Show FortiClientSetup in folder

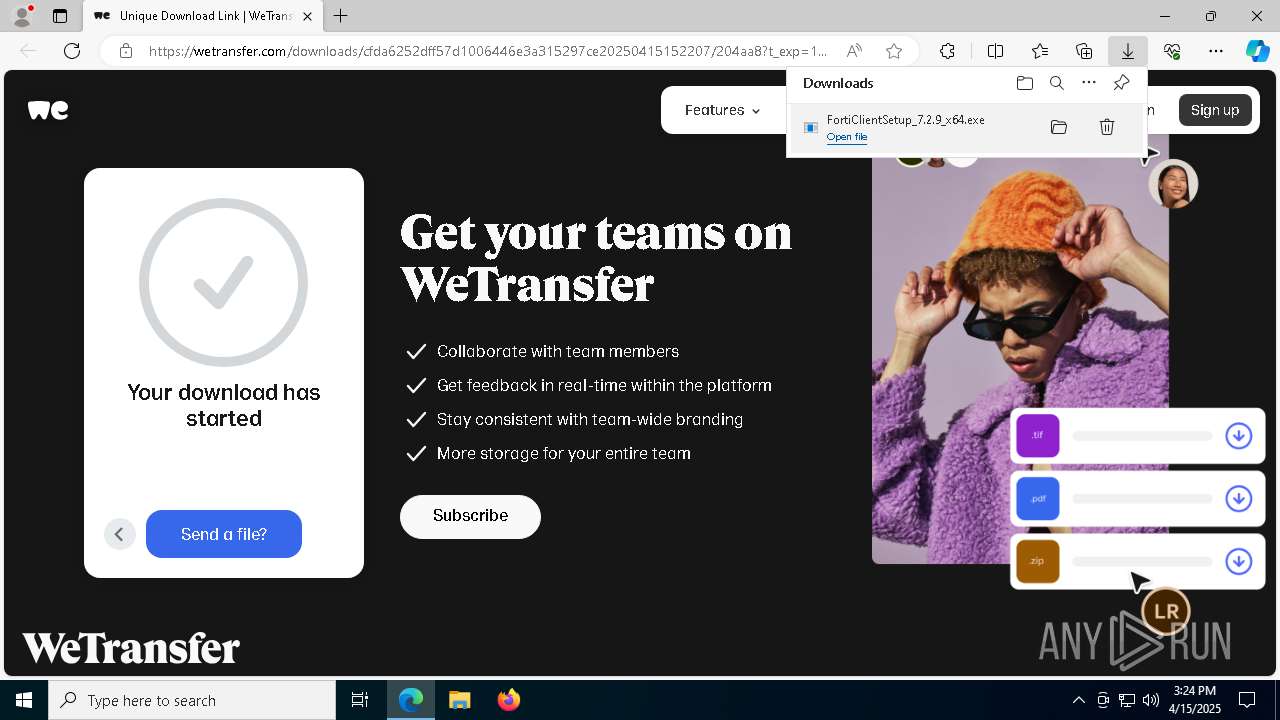pos(1059,127)
